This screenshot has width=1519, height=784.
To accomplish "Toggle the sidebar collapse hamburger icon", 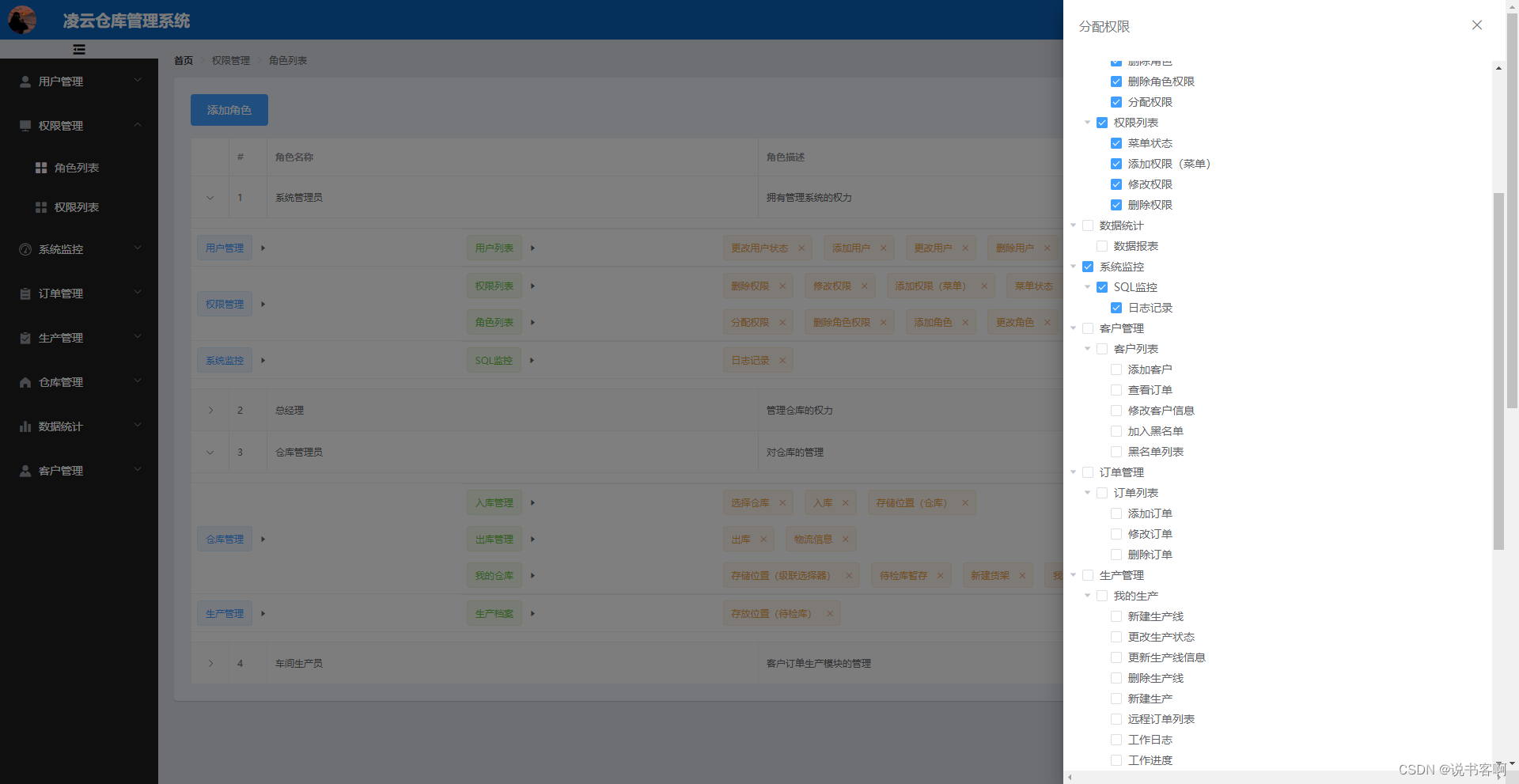I will point(79,49).
